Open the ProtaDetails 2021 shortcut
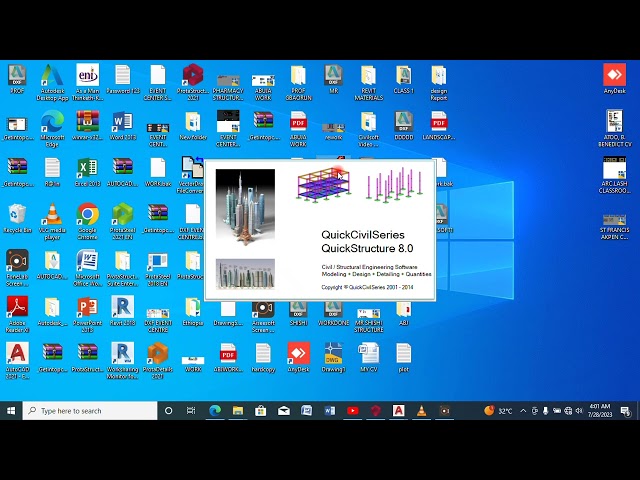The height and width of the screenshot is (480, 640). click(158, 361)
